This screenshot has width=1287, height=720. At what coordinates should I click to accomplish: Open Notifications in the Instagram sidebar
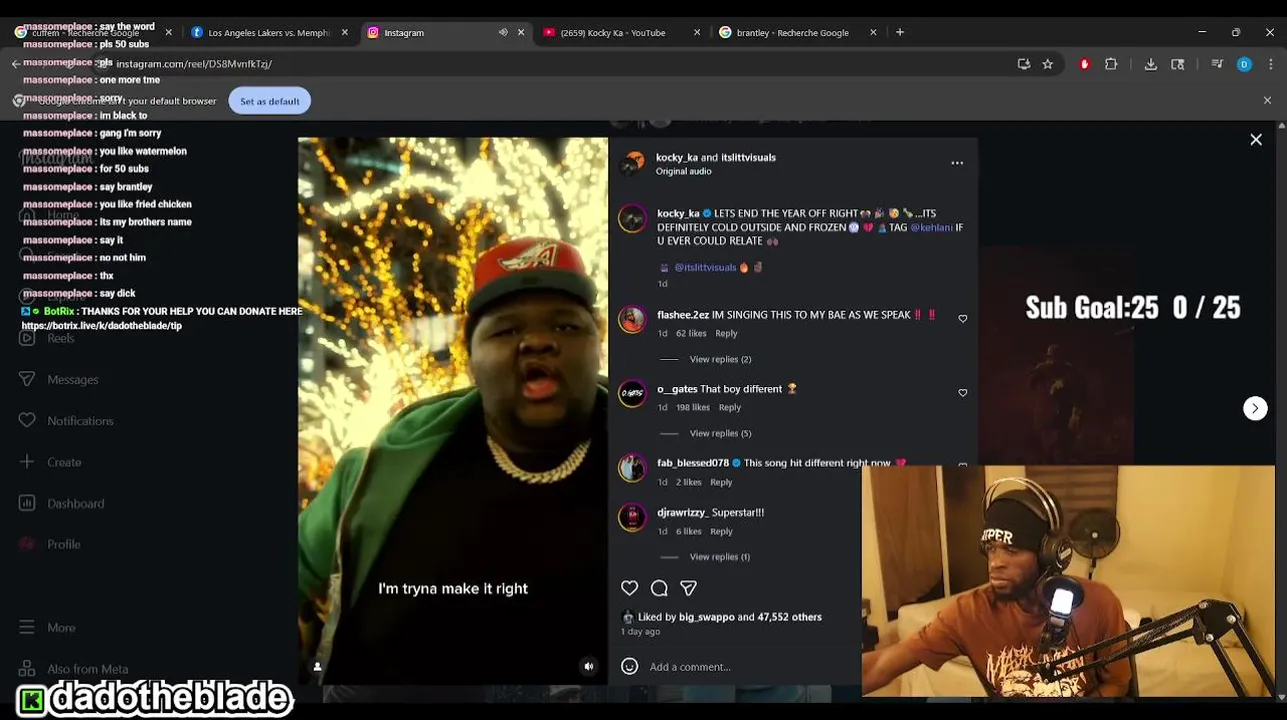point(80,420)
